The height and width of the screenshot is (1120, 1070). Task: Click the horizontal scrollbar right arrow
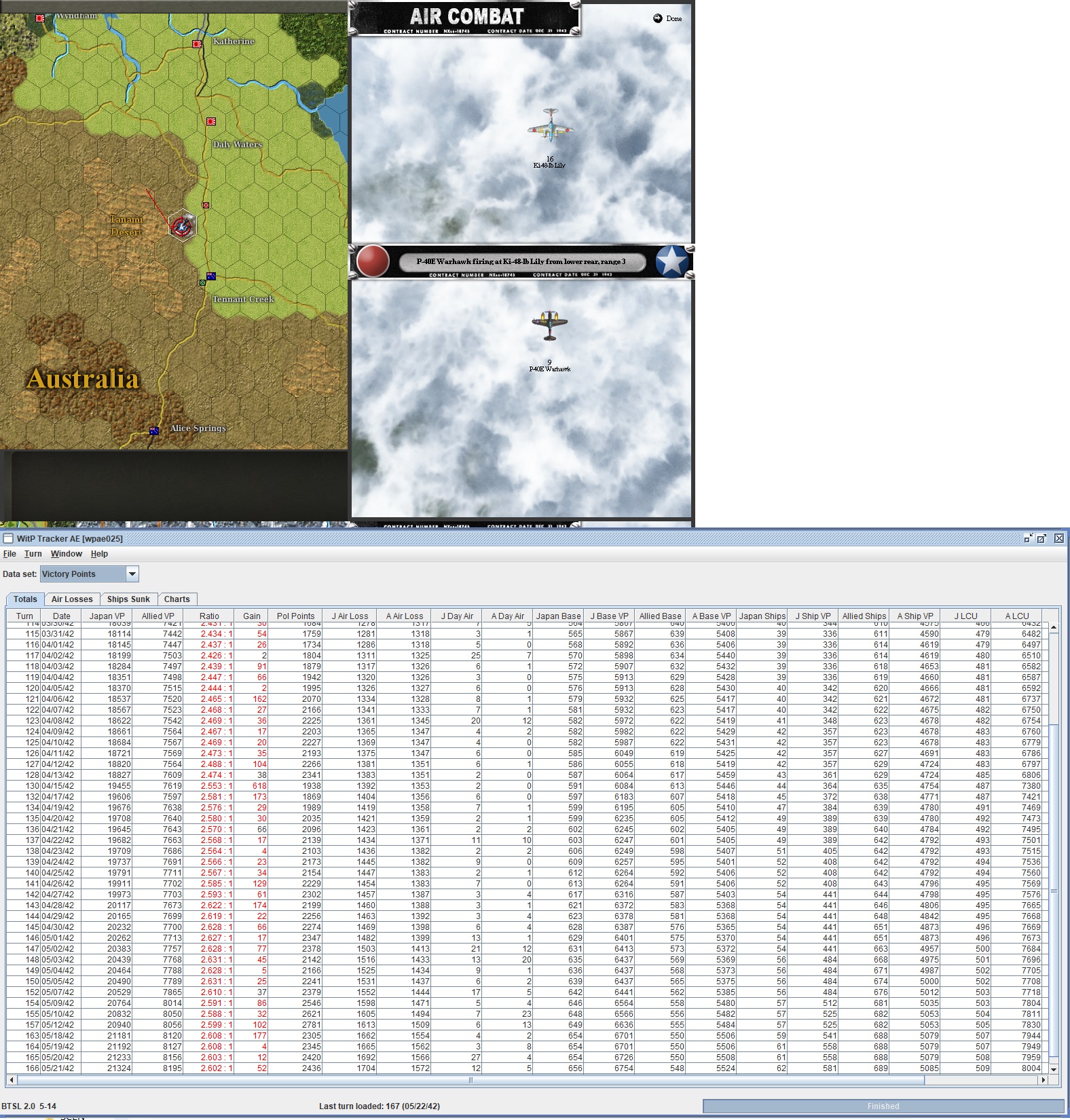(1044, 1080)
